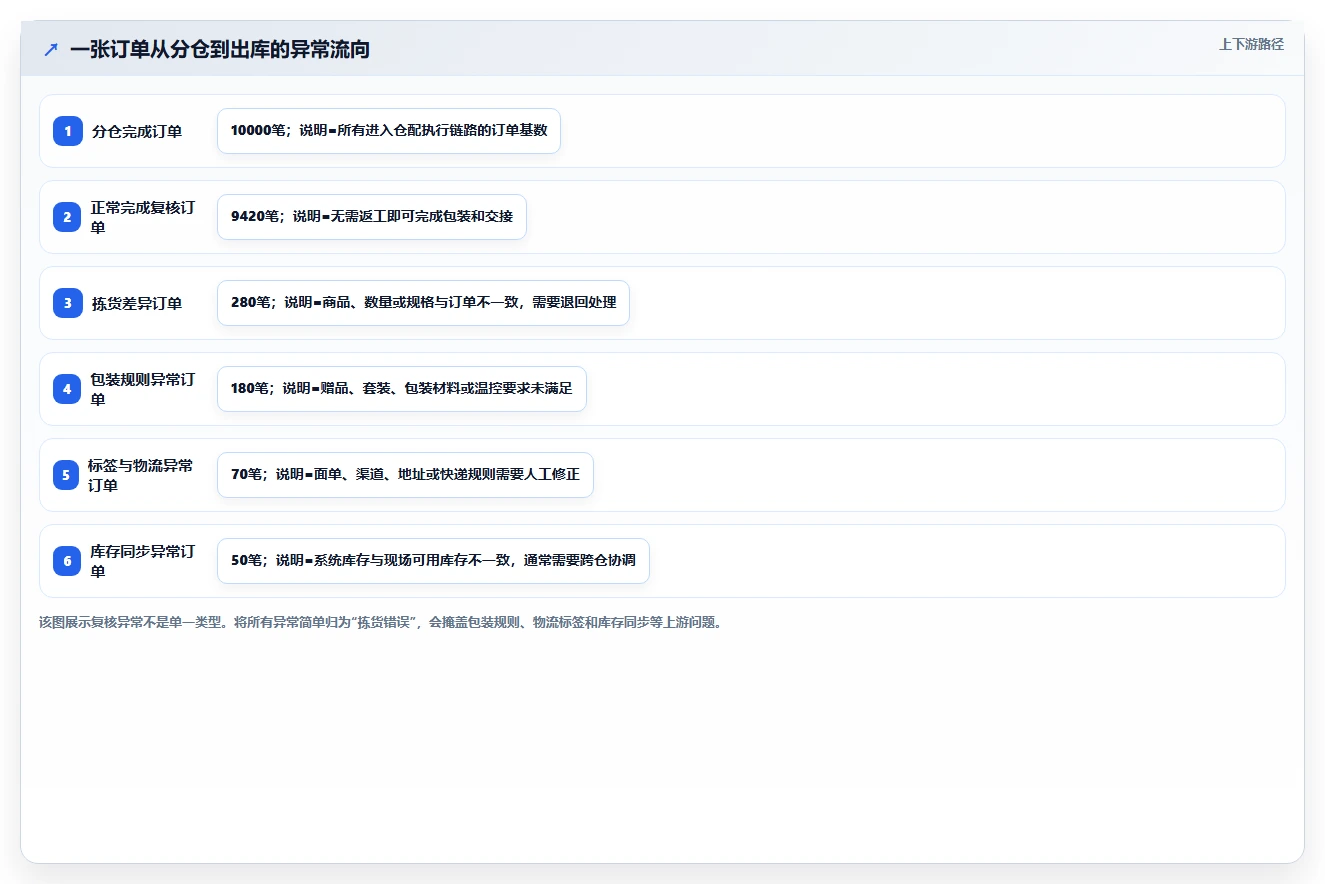
Task: Select the step 4 number badge
Action: [68, 389]
